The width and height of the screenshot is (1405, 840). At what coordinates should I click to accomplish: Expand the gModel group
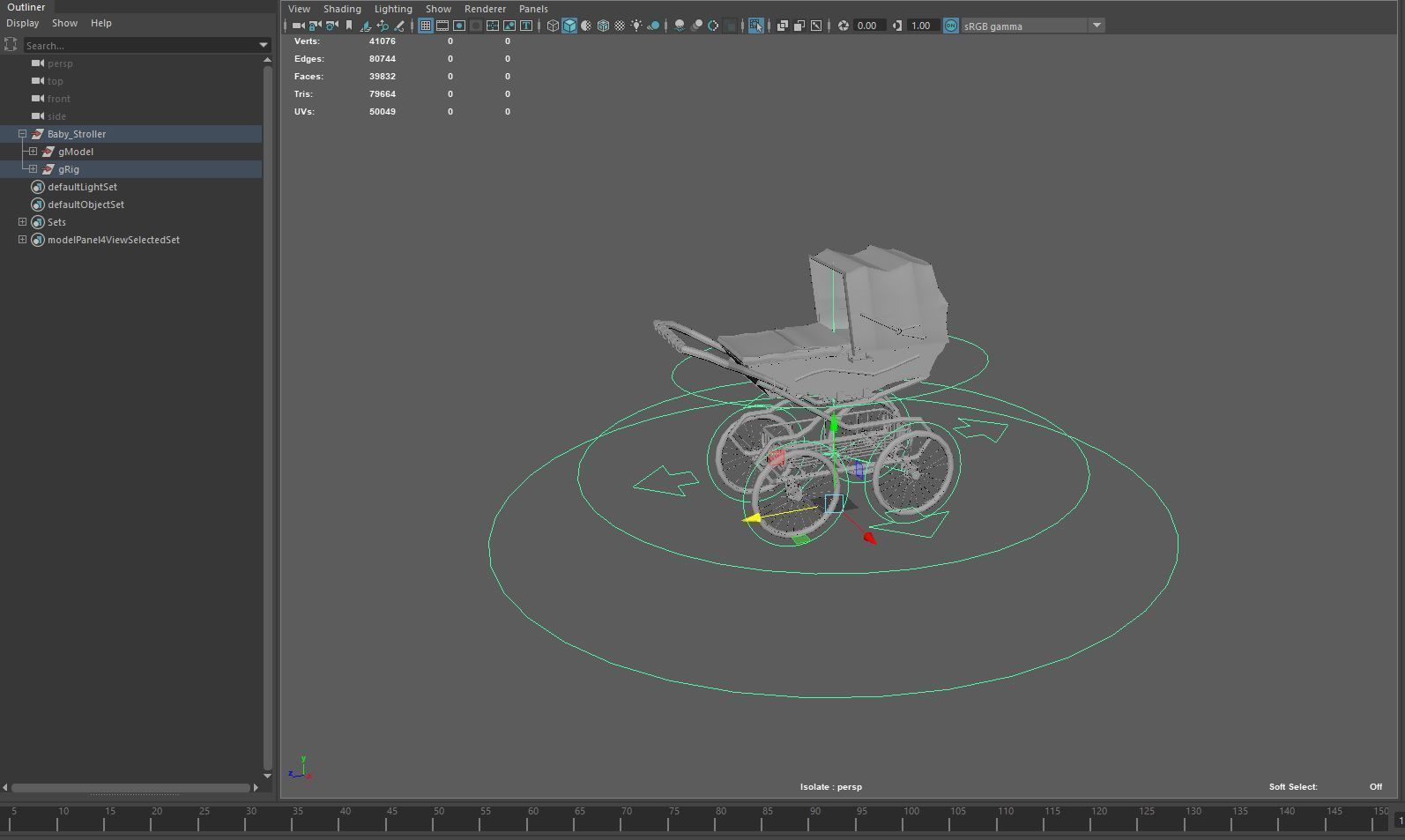(x=33, y=152)
